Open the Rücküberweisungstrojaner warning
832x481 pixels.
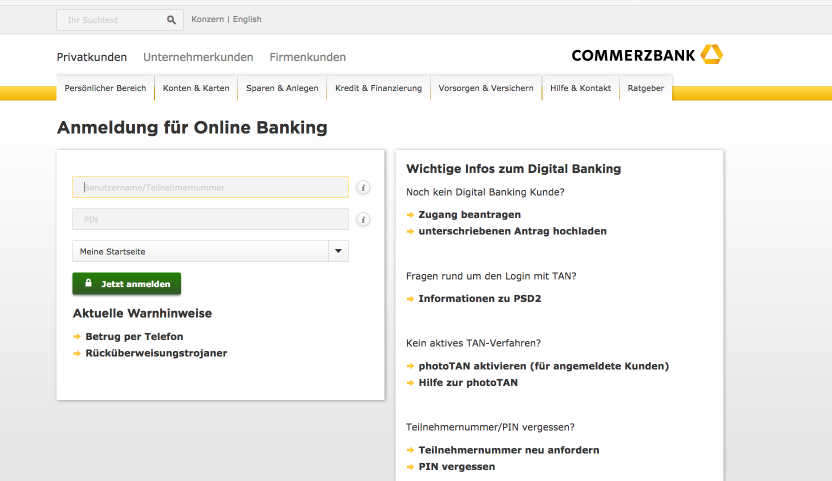point(156,353)
